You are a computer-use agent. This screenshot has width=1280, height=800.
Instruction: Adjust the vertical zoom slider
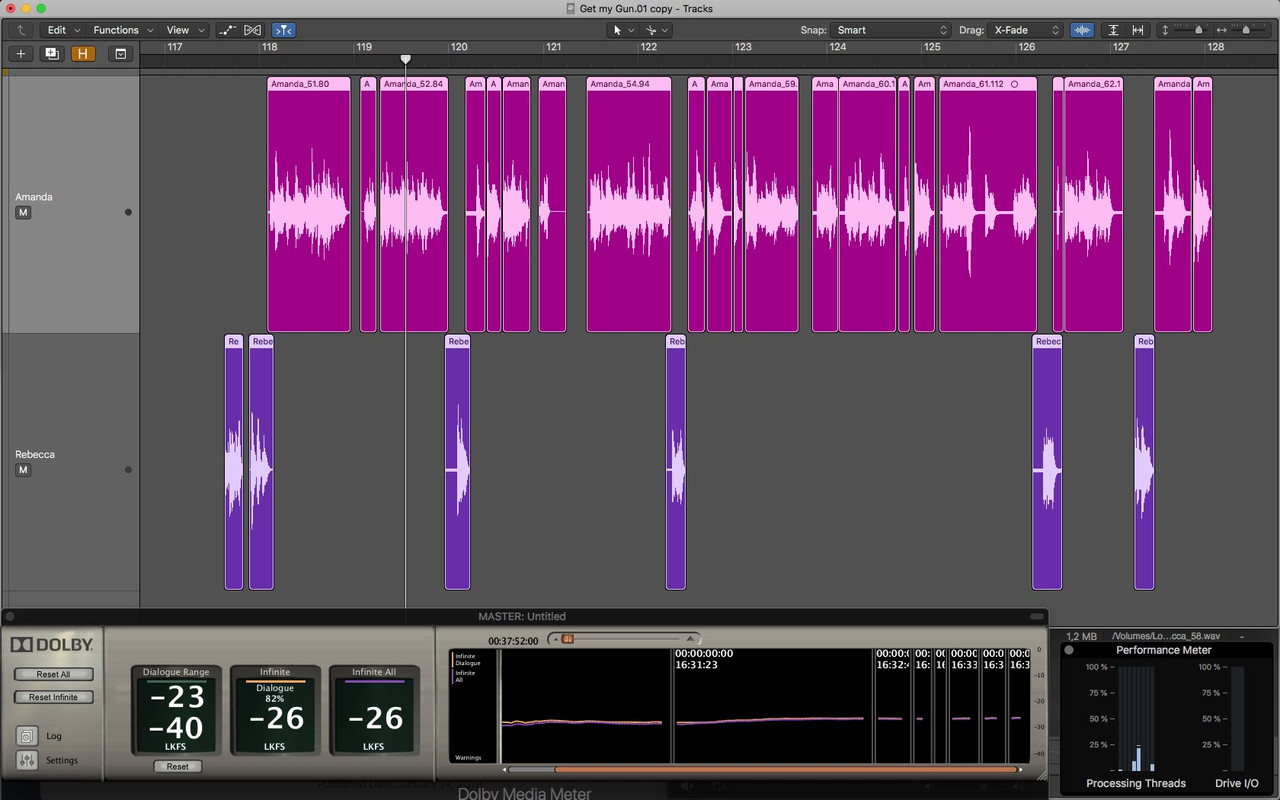click(x=1199, y=30)
